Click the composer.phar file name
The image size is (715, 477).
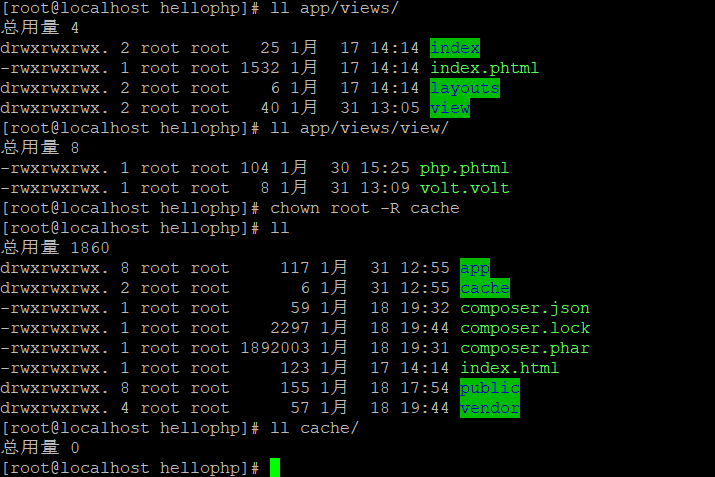pos(525,348)
